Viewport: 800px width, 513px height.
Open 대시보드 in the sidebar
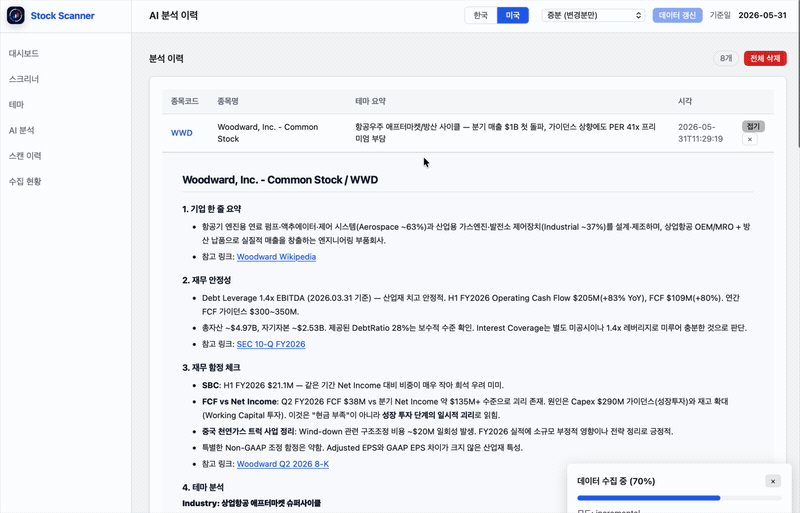(24, 53)
